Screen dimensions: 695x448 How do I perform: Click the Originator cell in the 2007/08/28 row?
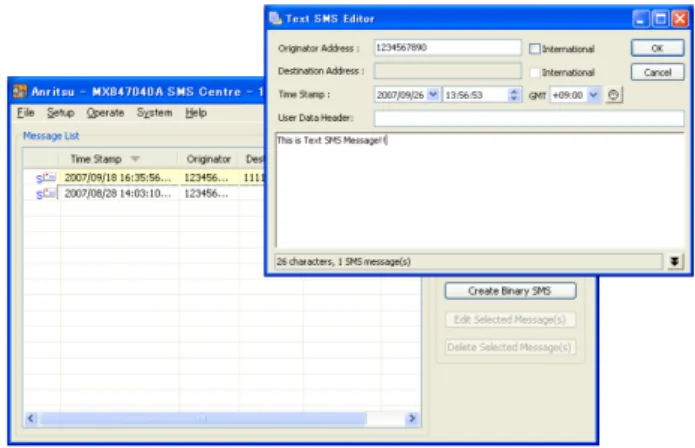[x=208, y=194]
